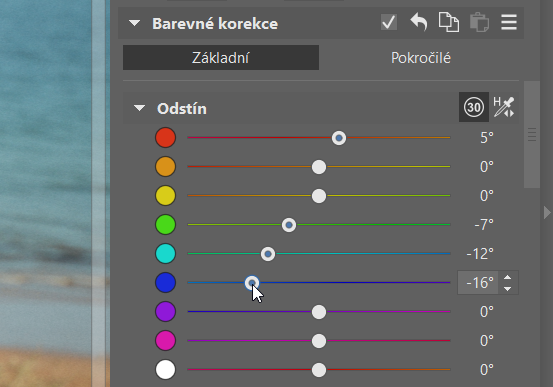Open the Barevné korekce hamburger menu
The width and height of the screenshot is (553, 387).
[509, 23]
